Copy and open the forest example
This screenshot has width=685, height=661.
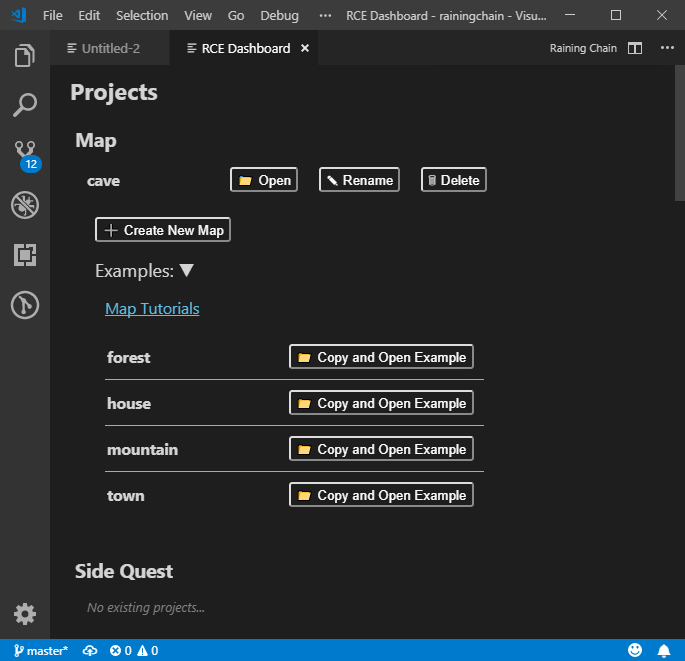click(x=381, y=356)
